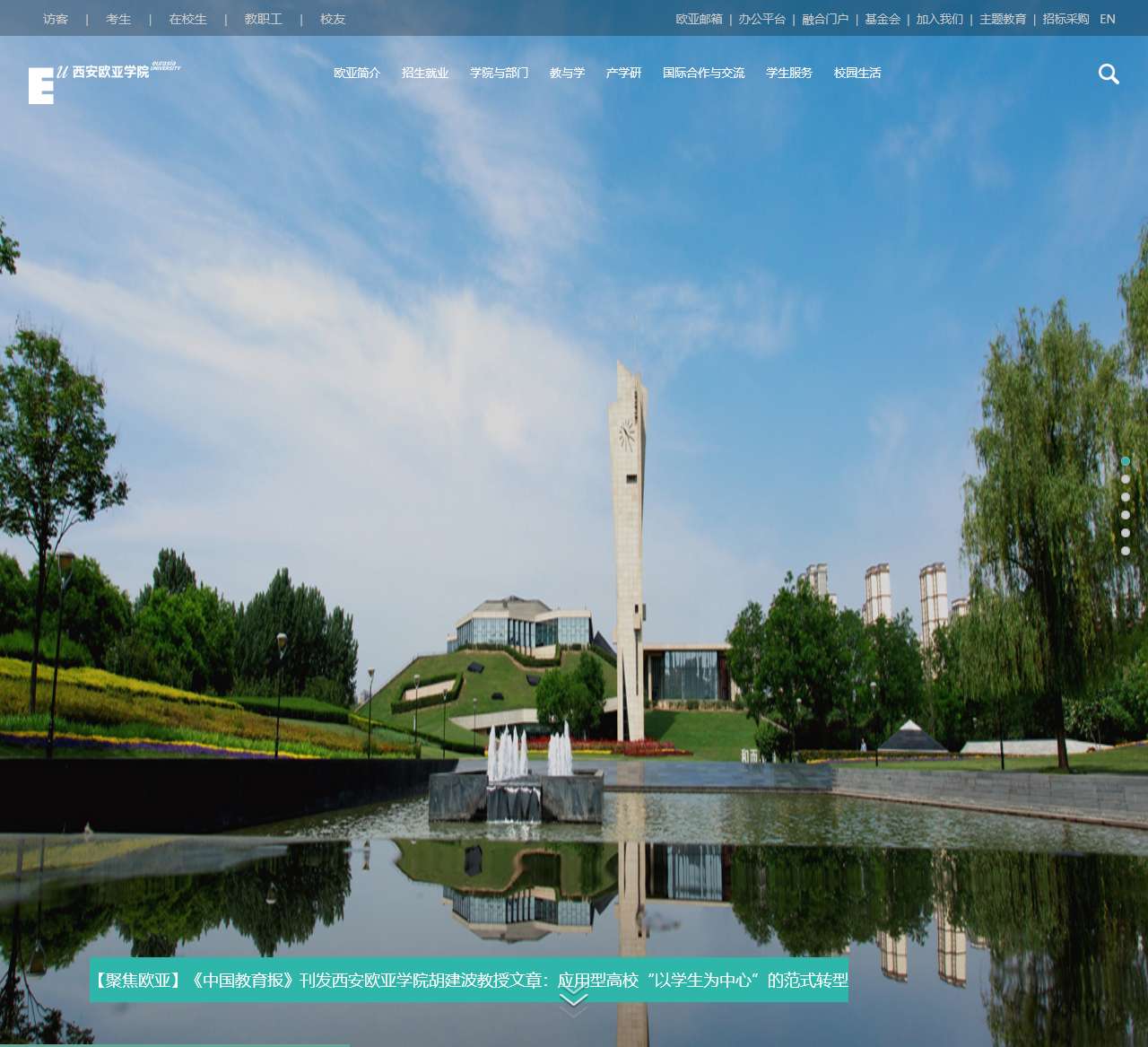This screenshot has height=1047, width=1148.
Task: Select the fifth carousel slide dot
Action: coord(1126,533)
